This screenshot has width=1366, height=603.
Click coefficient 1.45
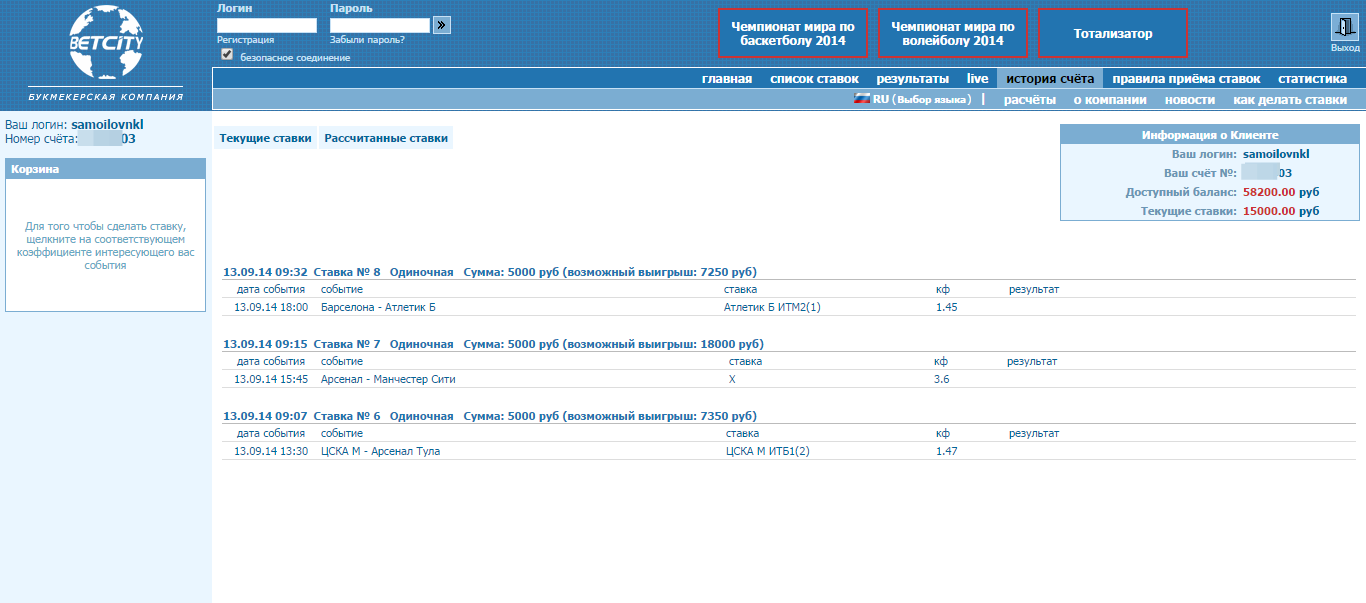click(x=947, y=307)
